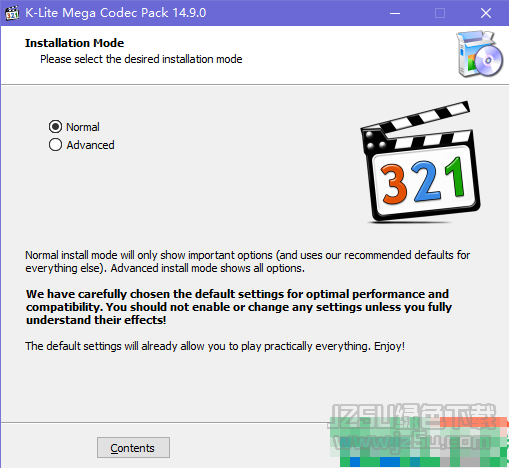Image resolution: width=509 pixels, height=468 pixels.
Task: Choose the Advanced installation mode radio
Action: 55,145
